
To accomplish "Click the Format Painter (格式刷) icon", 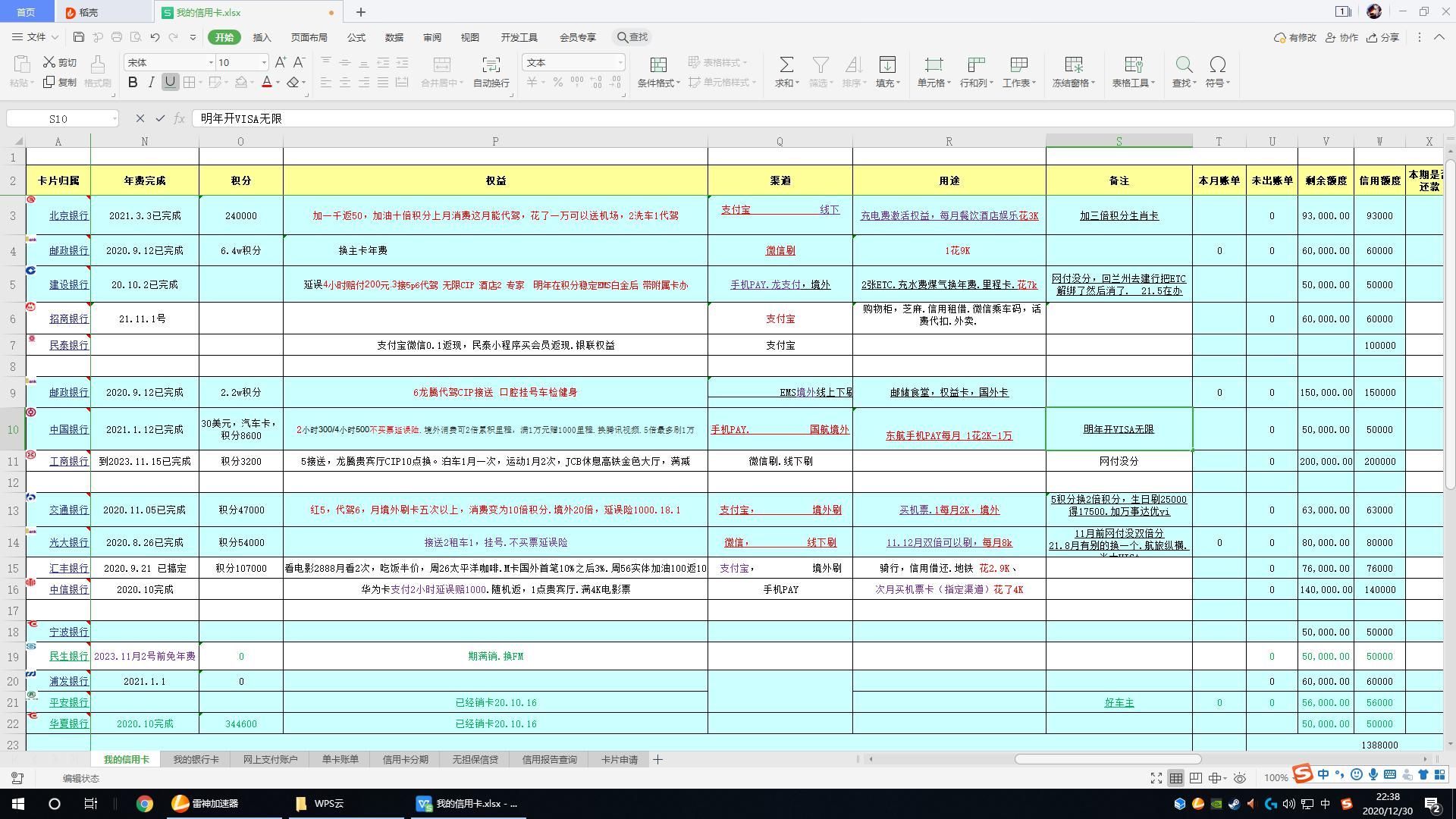I will (97, 65).
